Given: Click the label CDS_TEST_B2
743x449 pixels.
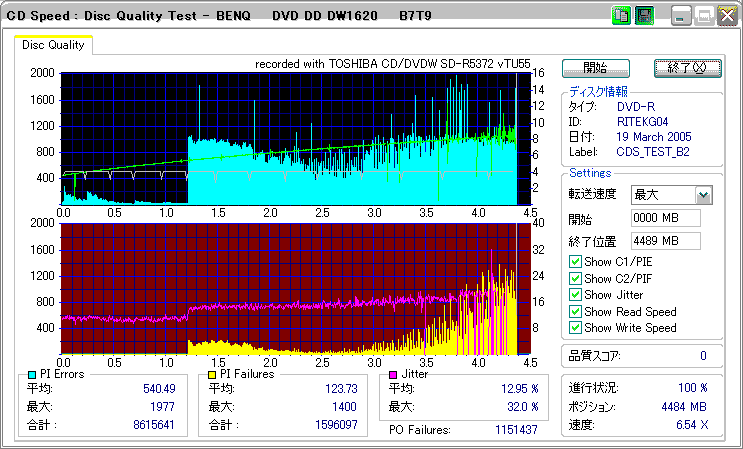Looking at the screenshot, I should pyautogui.click(x=653, y=153).
